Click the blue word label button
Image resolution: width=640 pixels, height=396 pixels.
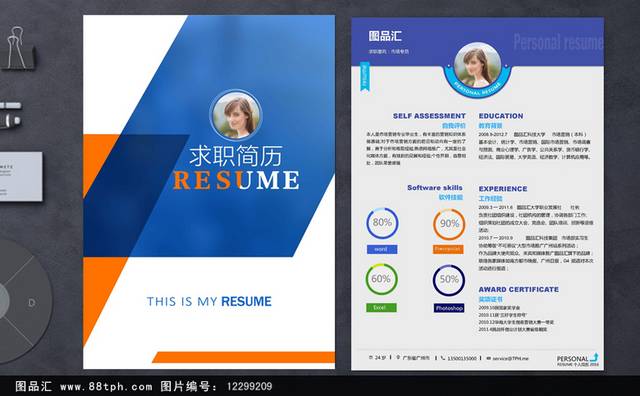tap(382, 249)
